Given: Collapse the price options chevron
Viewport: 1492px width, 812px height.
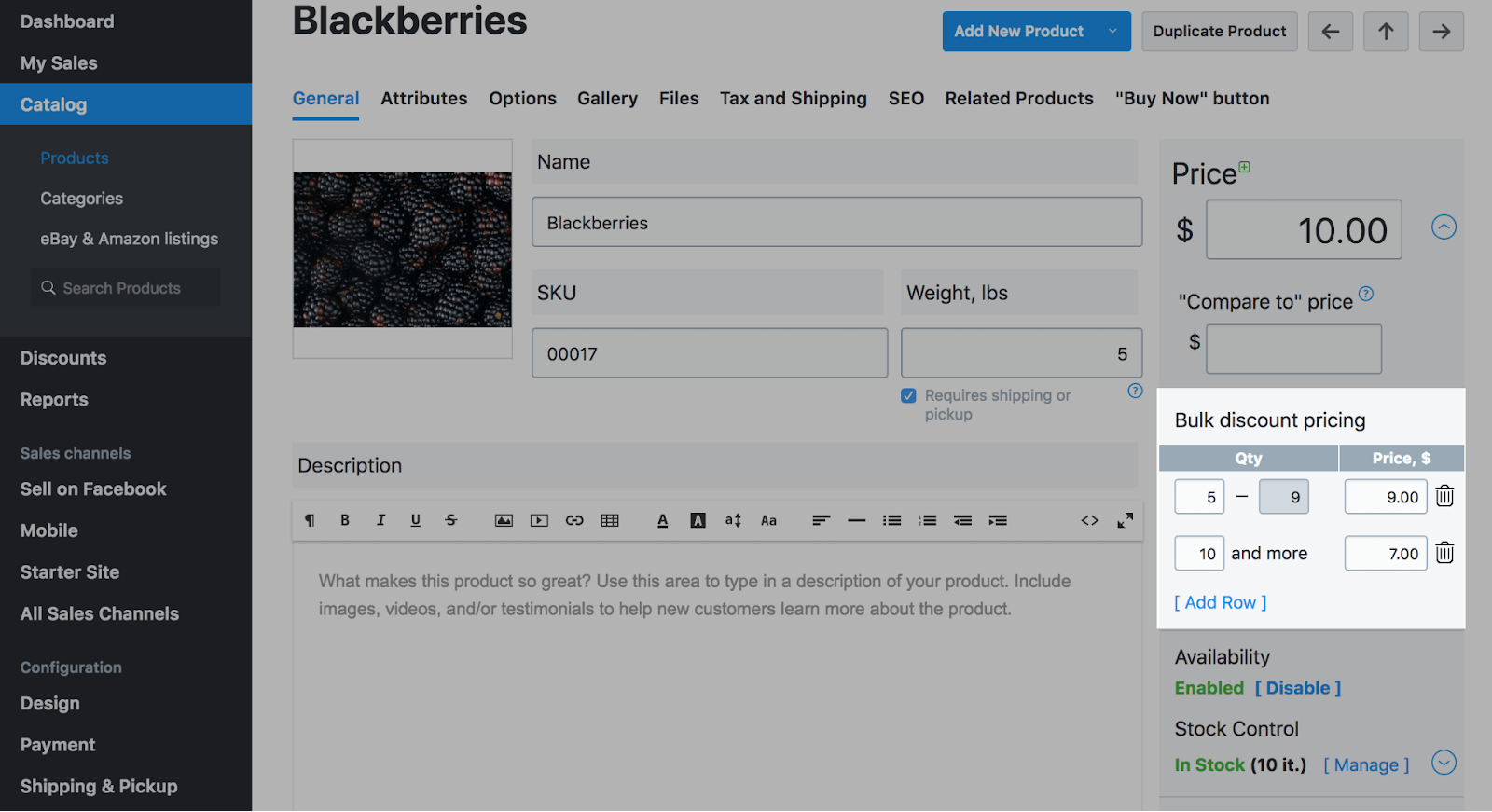Looking at the screenshot, I should pos(1444,227).
